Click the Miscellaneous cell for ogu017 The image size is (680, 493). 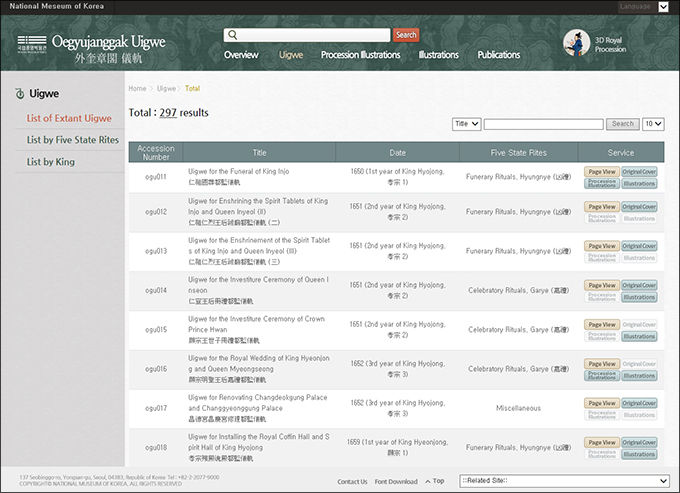(x=518, y=408)
